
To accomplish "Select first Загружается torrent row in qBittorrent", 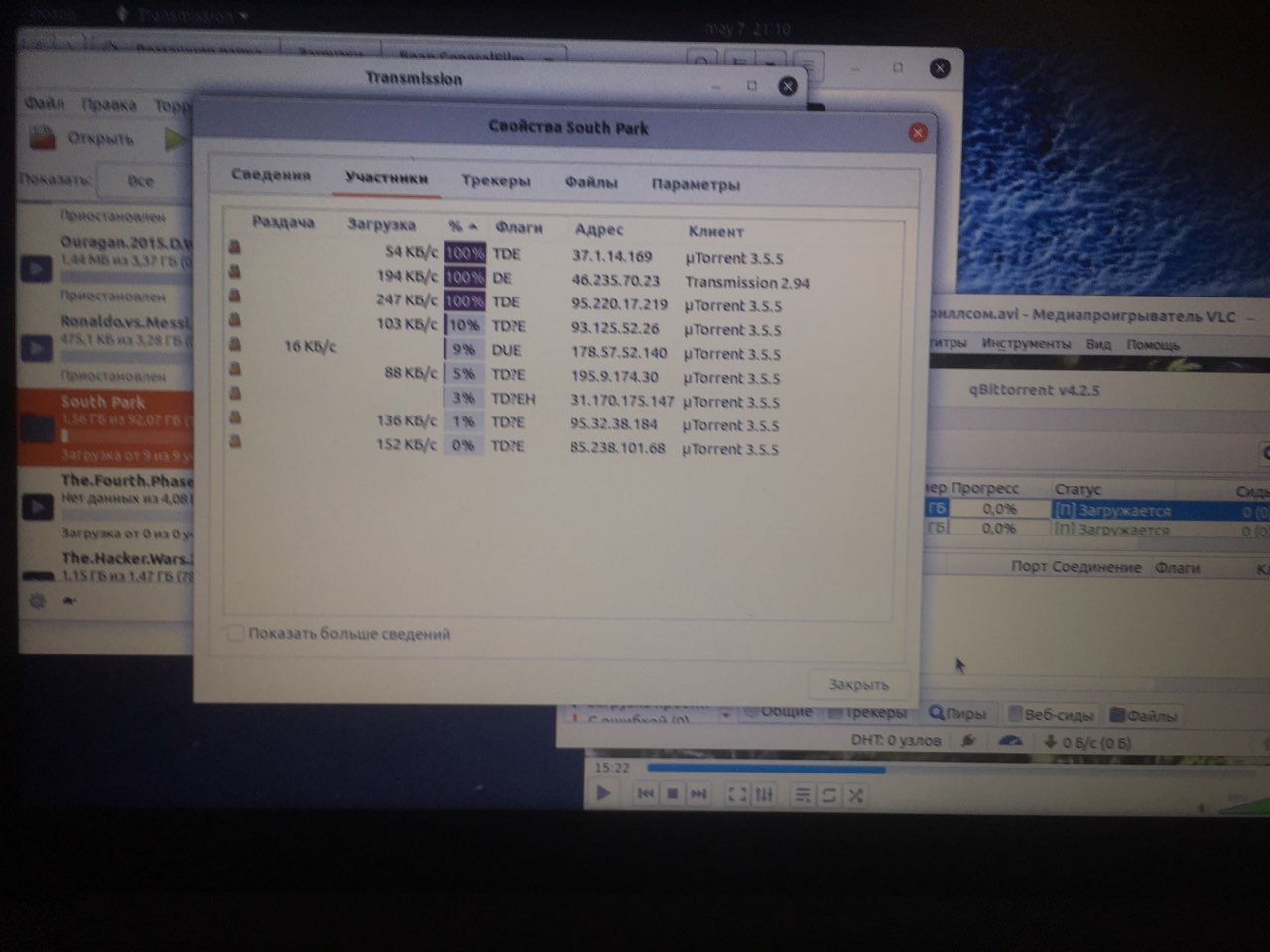I will (1096, 510).
